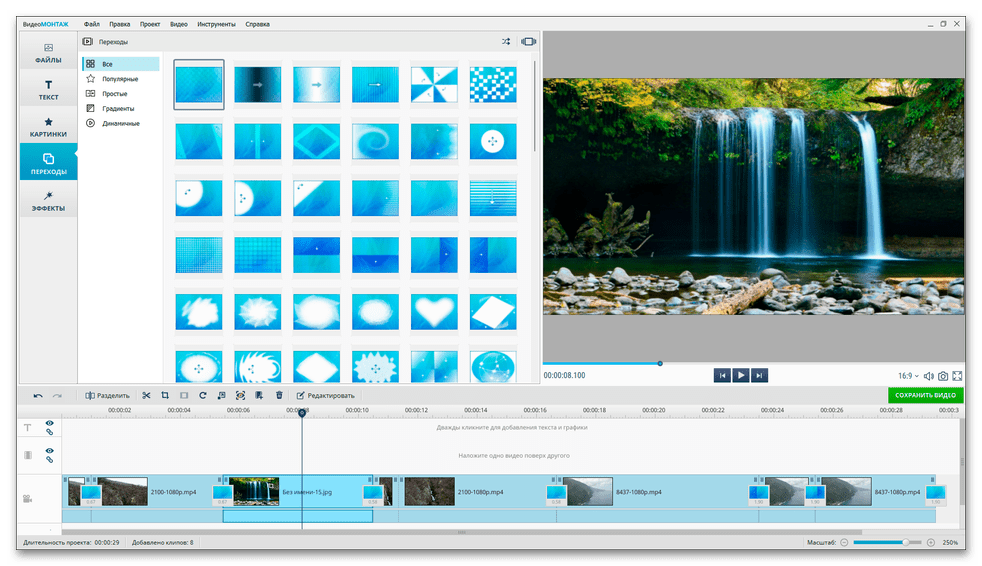Click the undo arrow icon

click(38, 395)
